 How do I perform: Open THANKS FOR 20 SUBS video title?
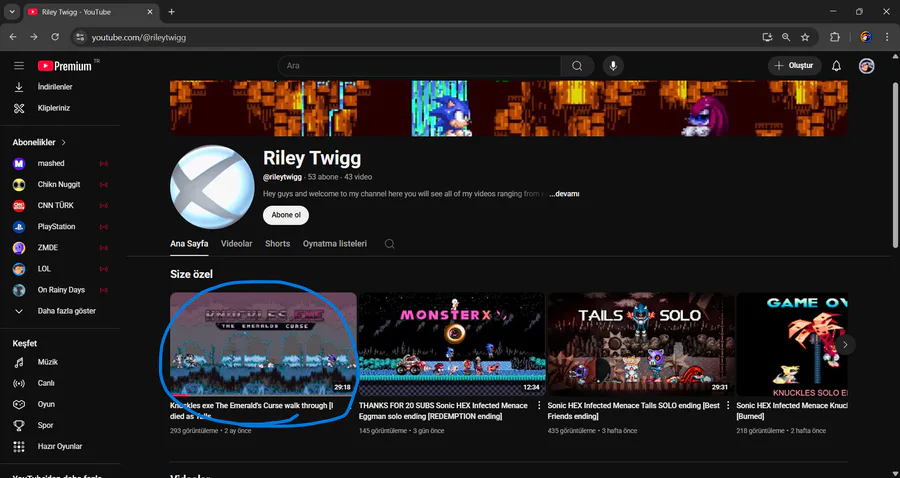pos(443,411)
